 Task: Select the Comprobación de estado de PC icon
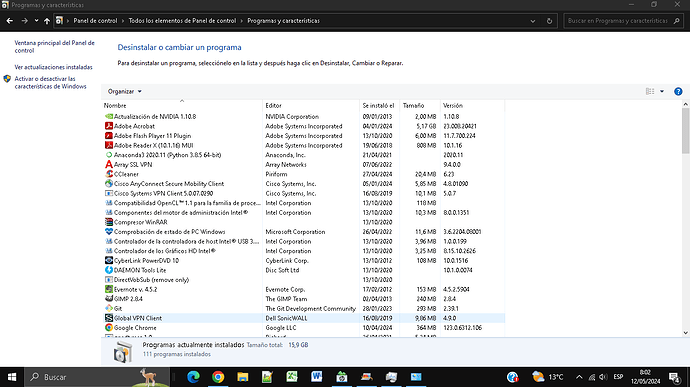pyautogui.click(x=109, y=232)
